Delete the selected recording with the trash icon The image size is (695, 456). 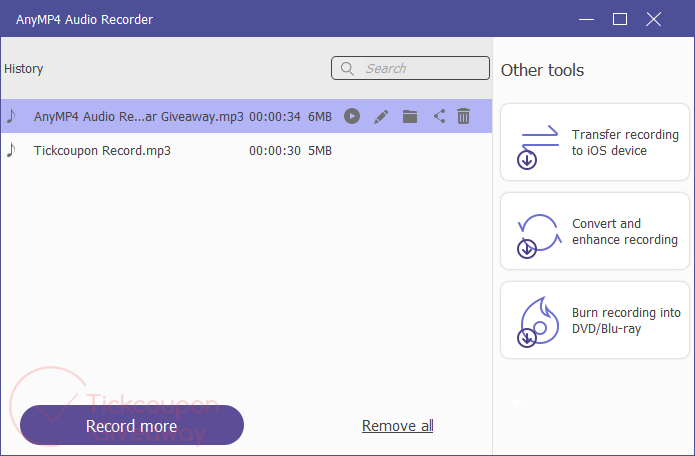464,117
